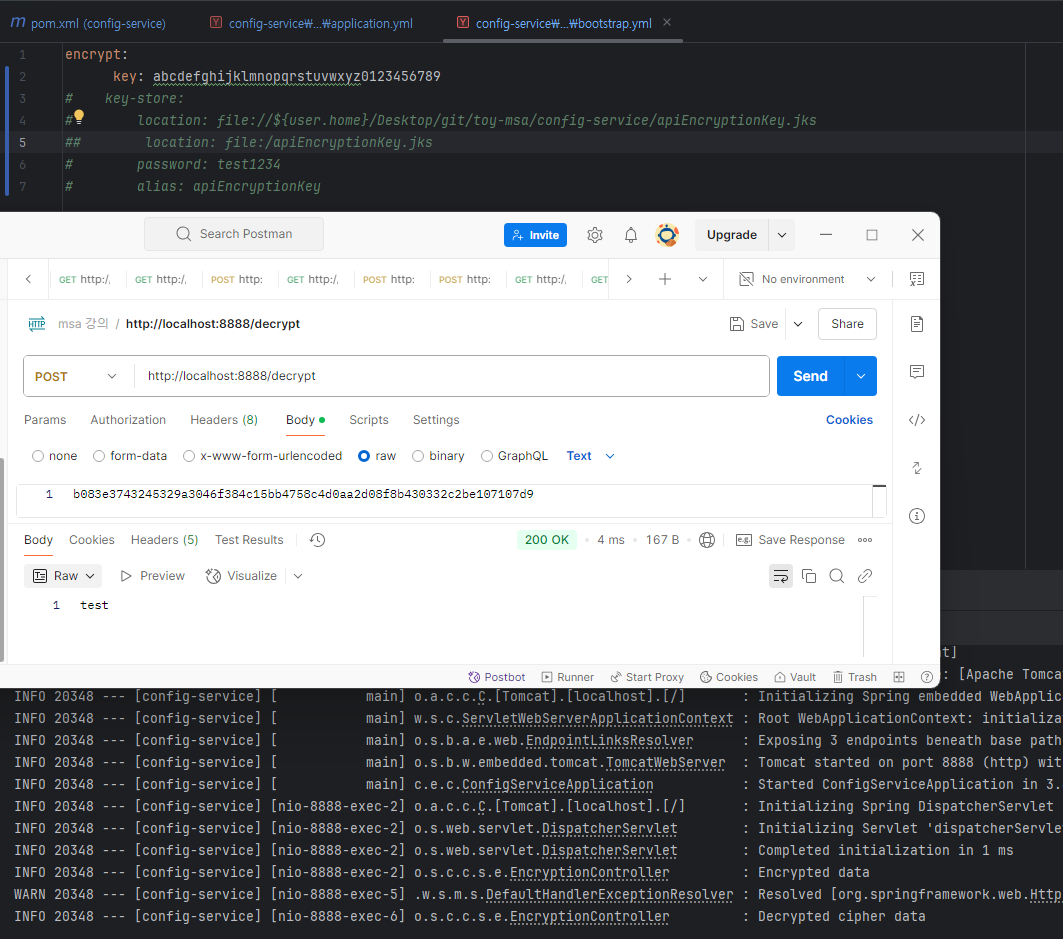
Task: Expand the Visualize options chevron
Action: pos(298,576)
